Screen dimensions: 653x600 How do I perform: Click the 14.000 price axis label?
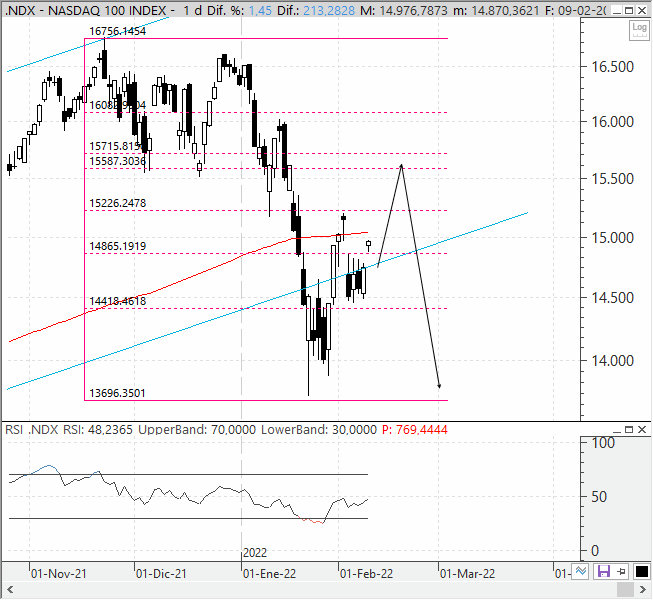(613, 361)
